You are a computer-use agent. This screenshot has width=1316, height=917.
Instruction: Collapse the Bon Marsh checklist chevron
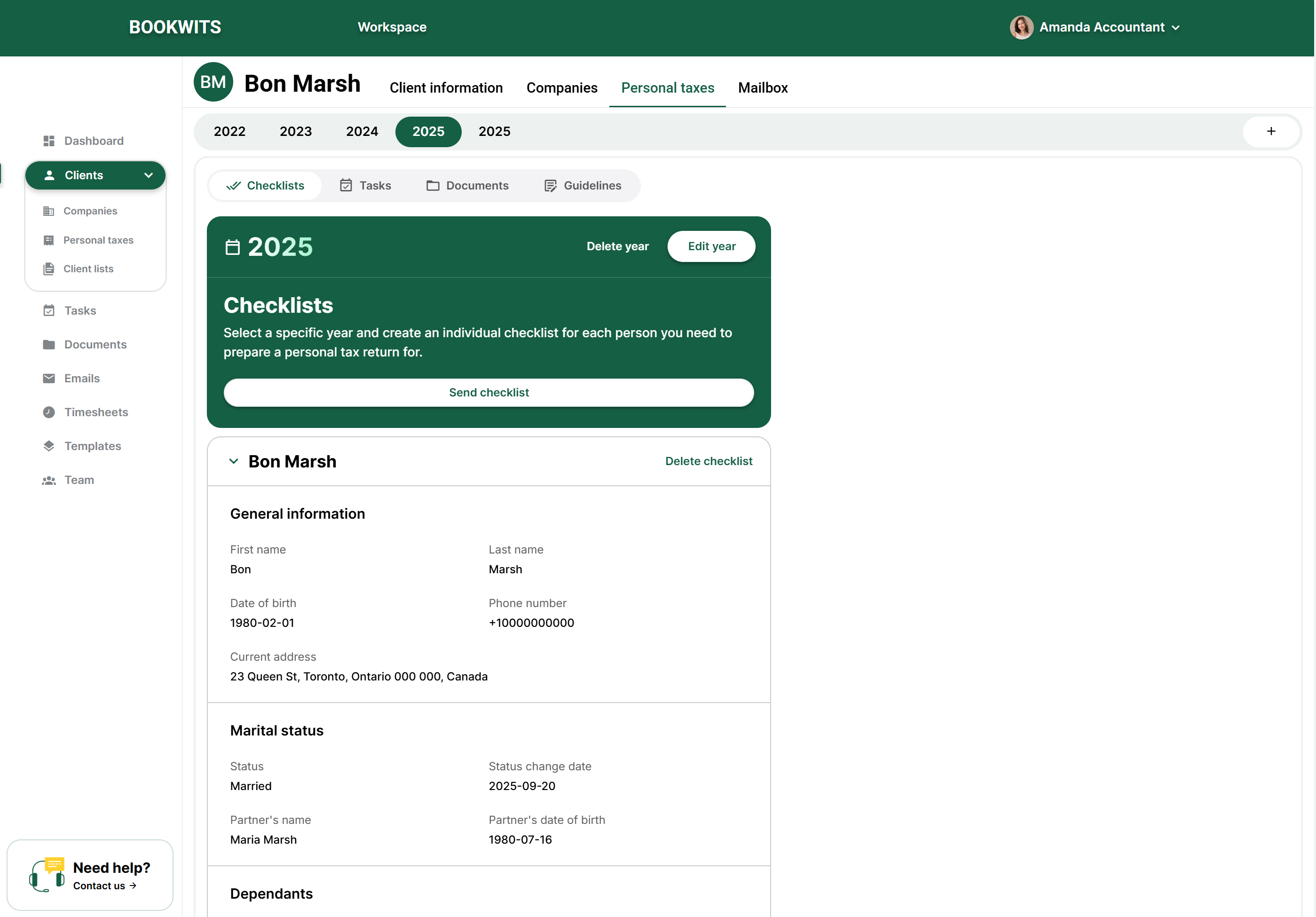coord(234,461)
